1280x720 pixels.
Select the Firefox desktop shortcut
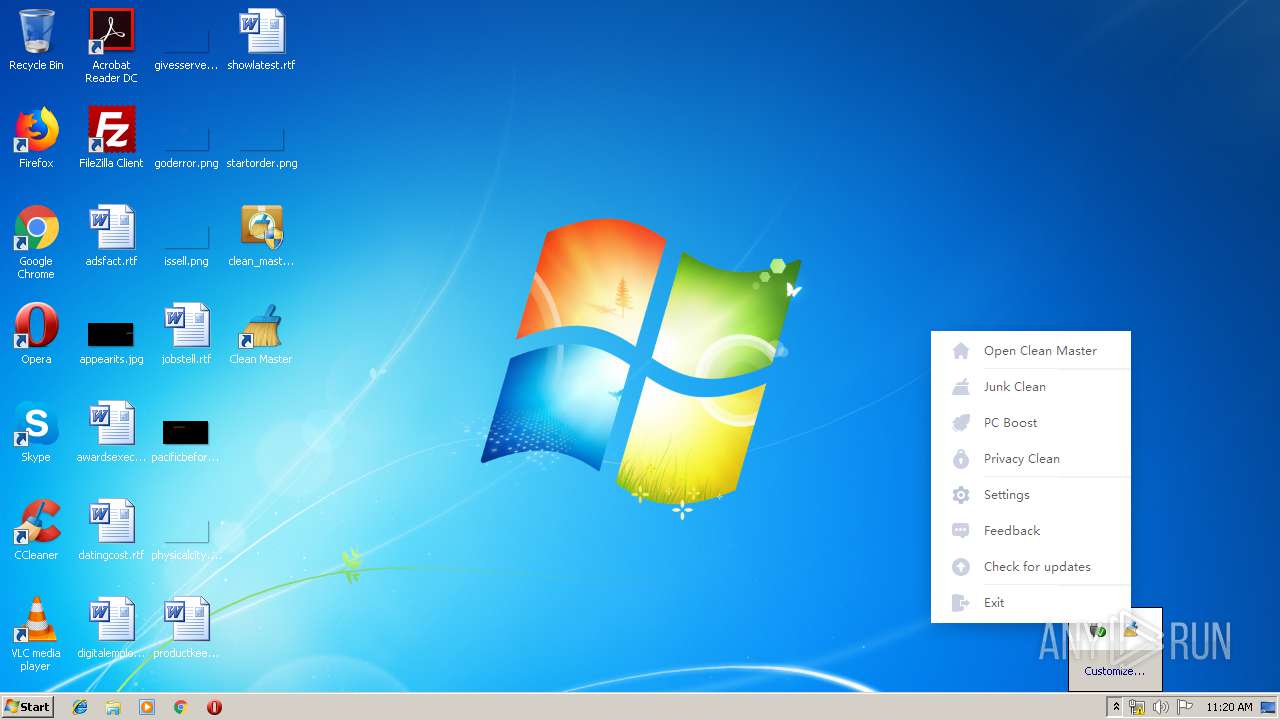[36, 139]
